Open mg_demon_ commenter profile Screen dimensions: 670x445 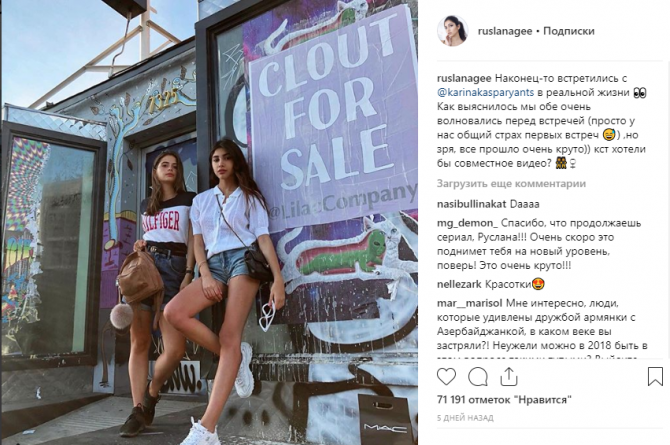pyautogui.click(x=467, y=223)
